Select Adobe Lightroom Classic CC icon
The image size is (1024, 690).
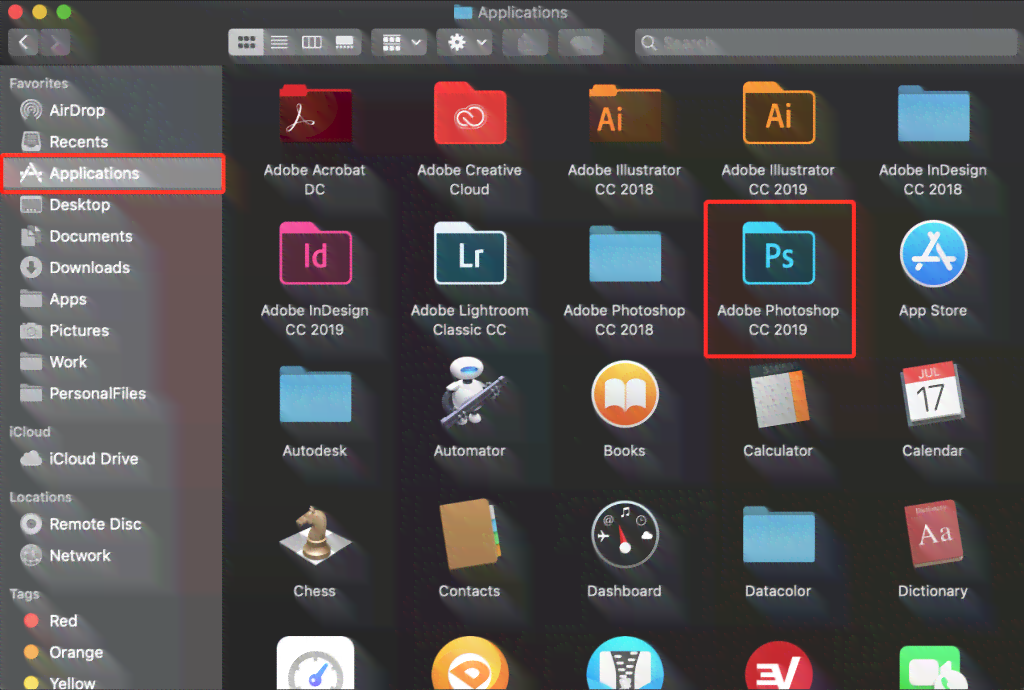(470, 255)
